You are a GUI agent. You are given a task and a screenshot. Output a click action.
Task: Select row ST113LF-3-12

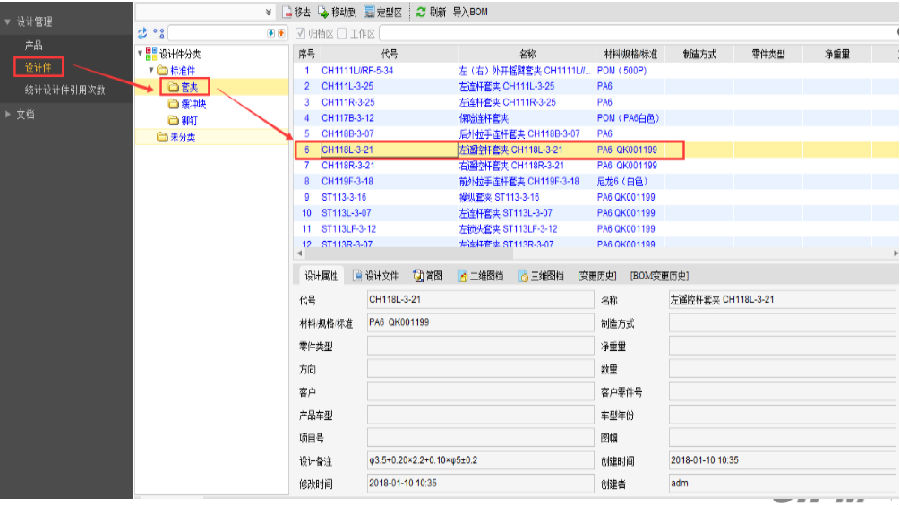pyautogui.click(x=596, y=229)
